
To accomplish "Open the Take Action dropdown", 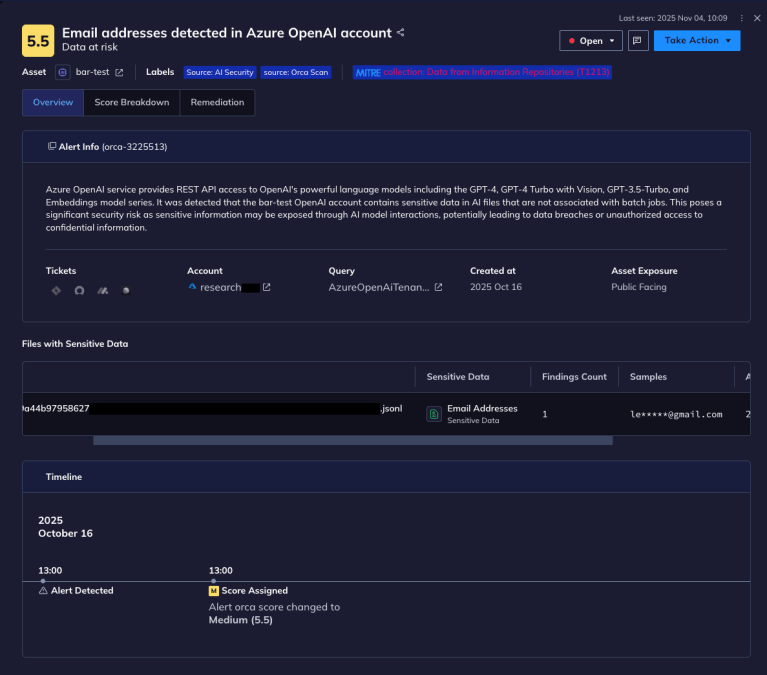I will [x=696, y=41].
